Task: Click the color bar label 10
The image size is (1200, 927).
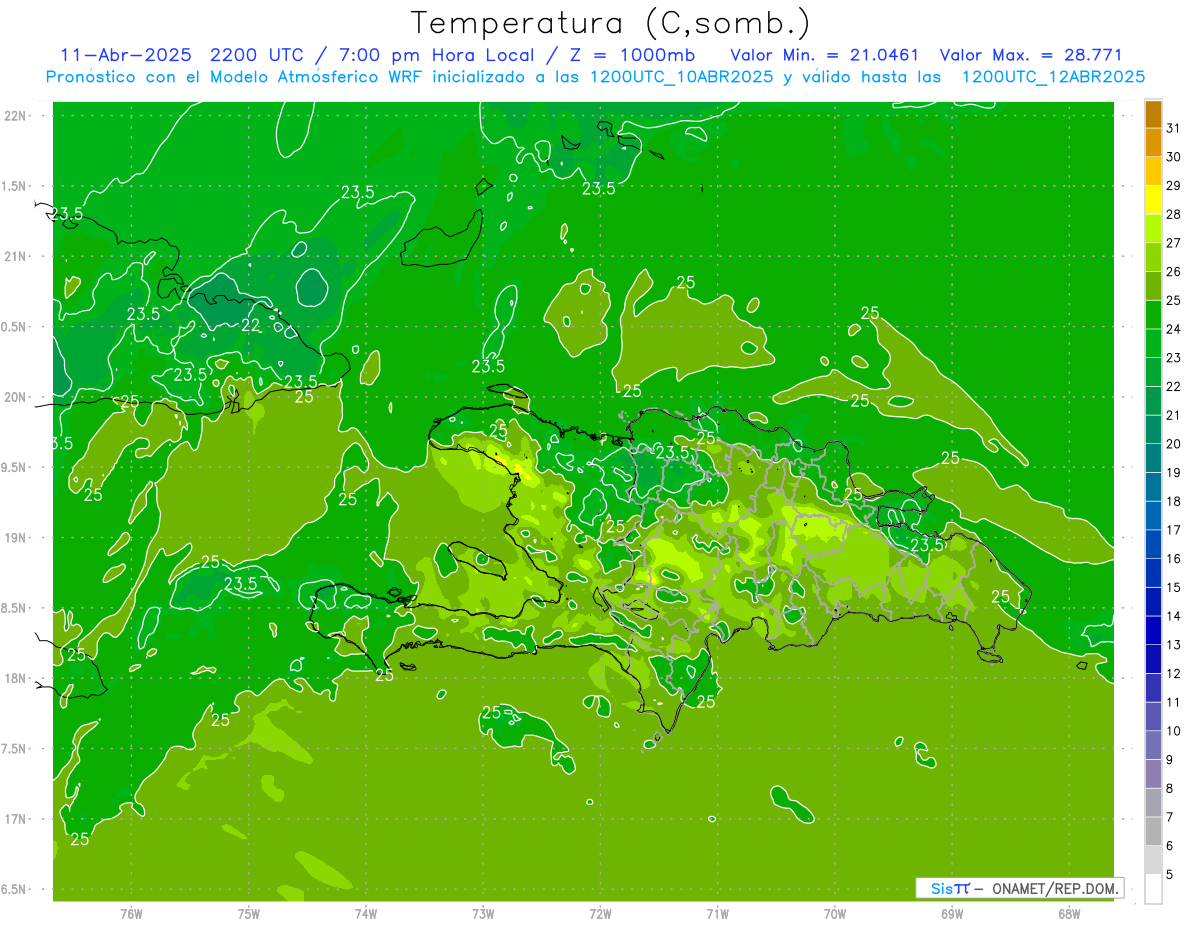Action: click(1174, 731)
